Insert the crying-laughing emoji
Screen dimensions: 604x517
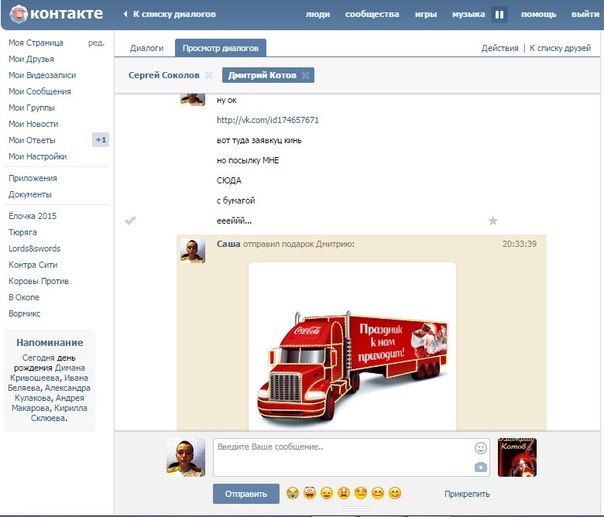[x=293, y=493]
